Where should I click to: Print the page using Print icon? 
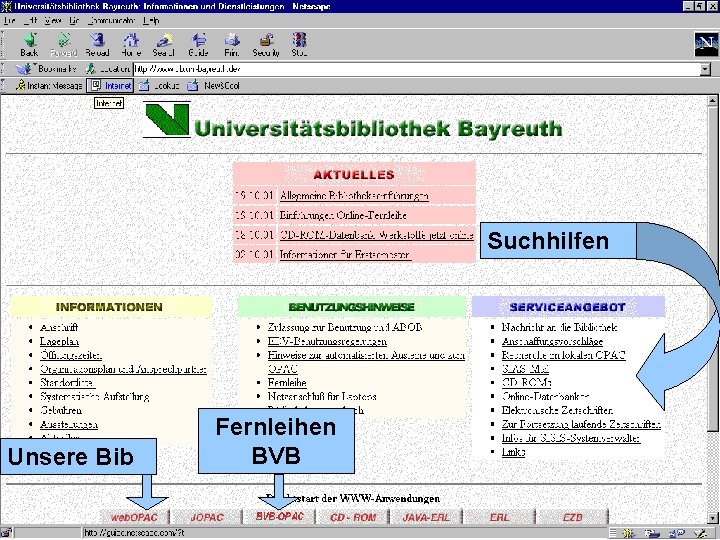point(232,45)
